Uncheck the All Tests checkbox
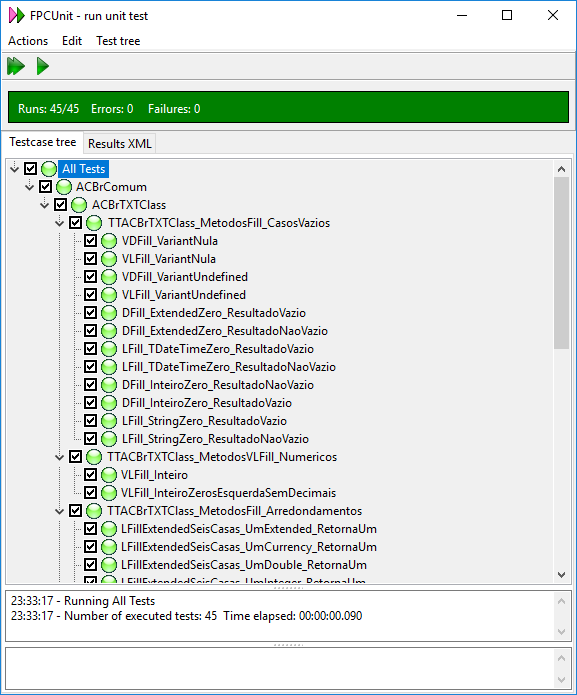The width and height of the screenshot is (577, 695). pyautogui.click(x=30, y=169)
